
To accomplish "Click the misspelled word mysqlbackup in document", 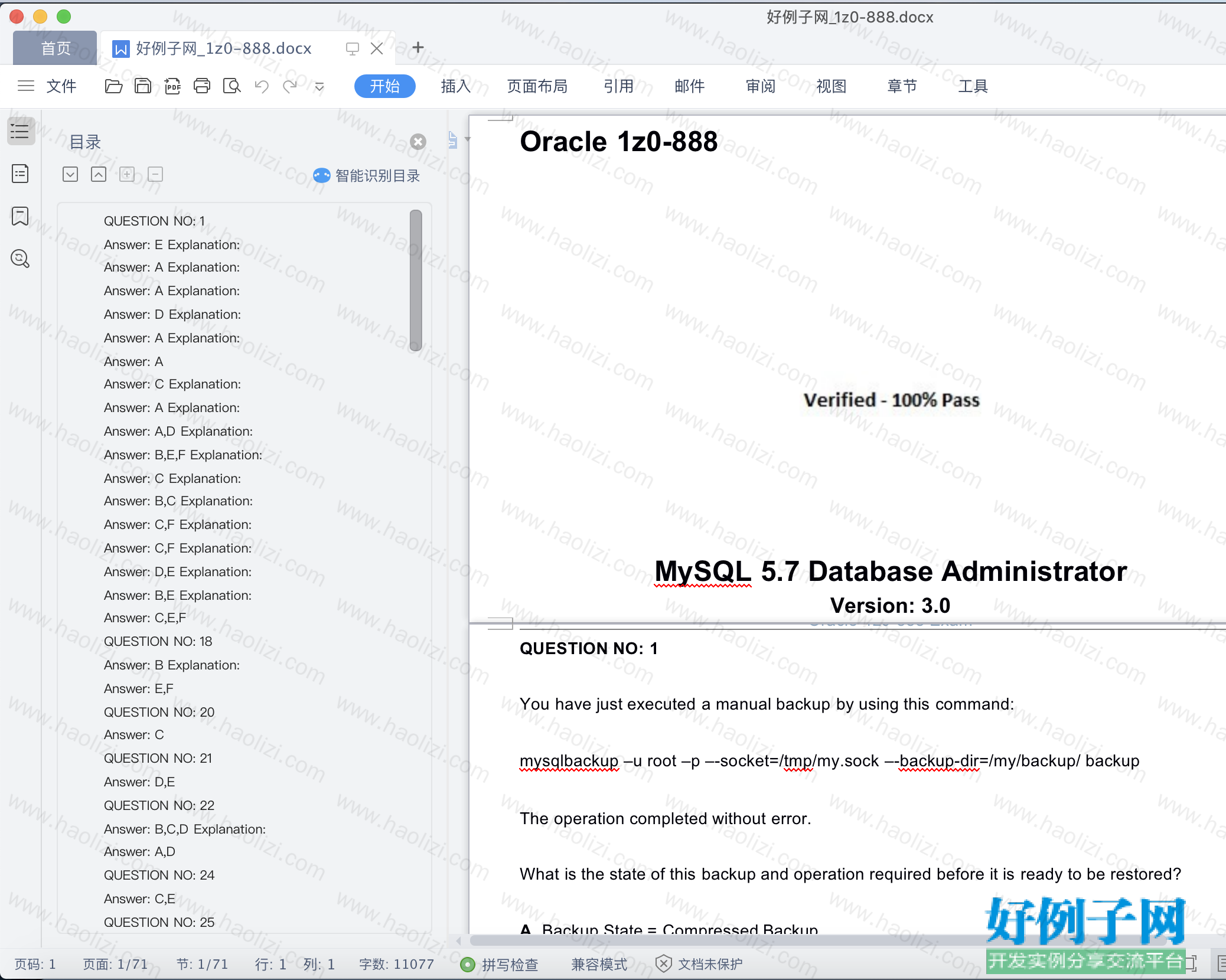I will 569,761.
